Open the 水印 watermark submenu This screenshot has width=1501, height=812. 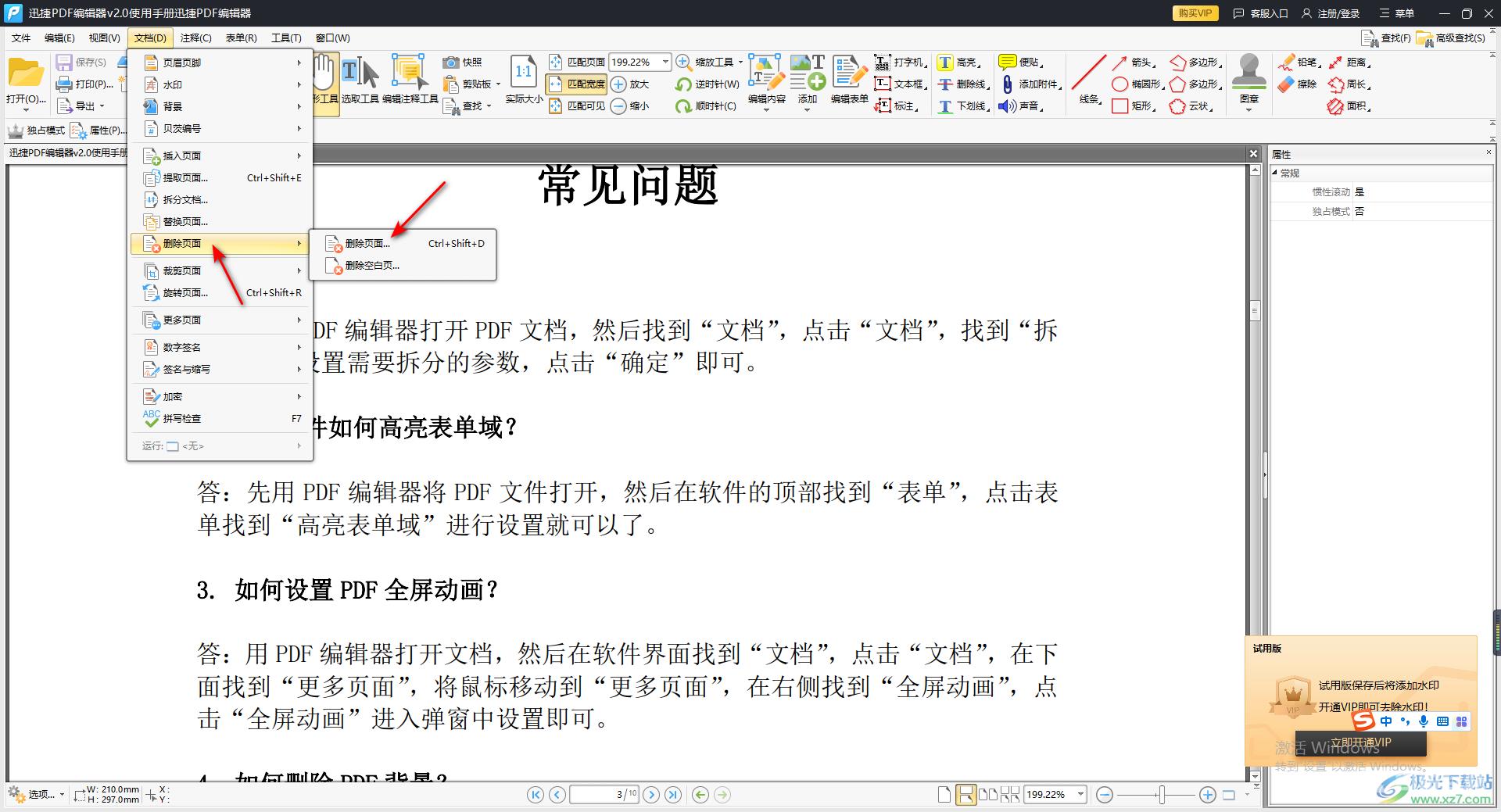coord(220,84)
